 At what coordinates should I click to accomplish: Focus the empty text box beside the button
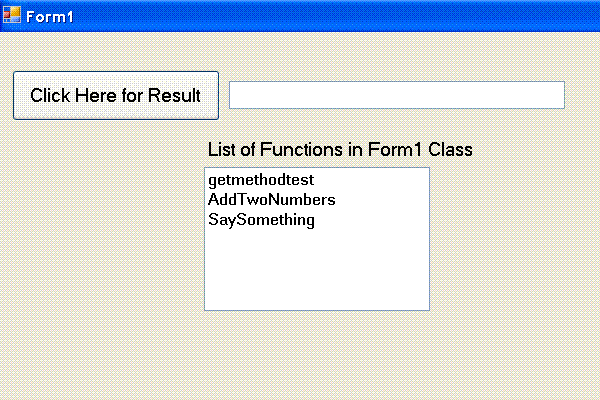[397, 95]
